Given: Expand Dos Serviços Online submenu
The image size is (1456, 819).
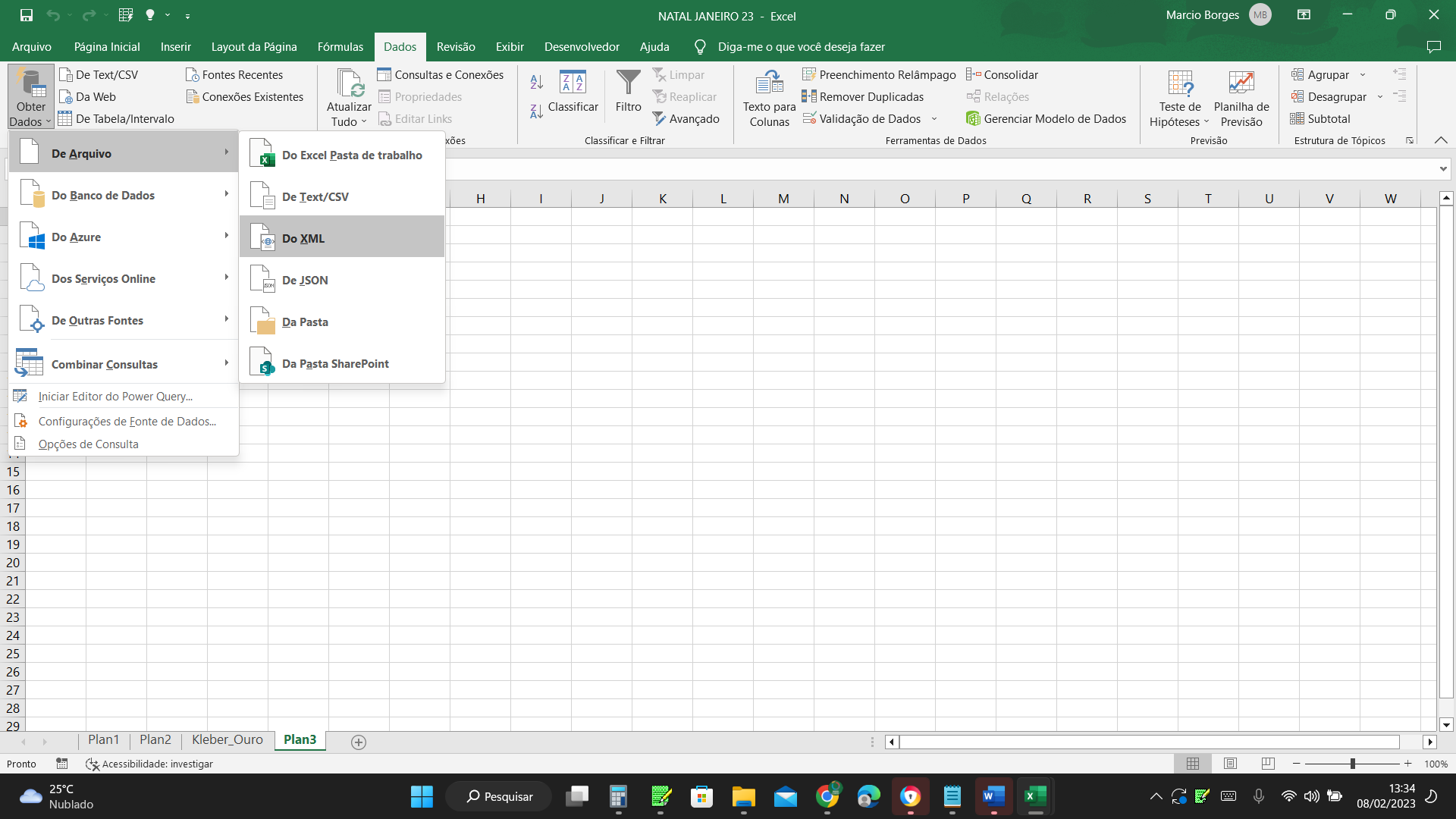Looking at the screenshot, I should pos(124,278).
